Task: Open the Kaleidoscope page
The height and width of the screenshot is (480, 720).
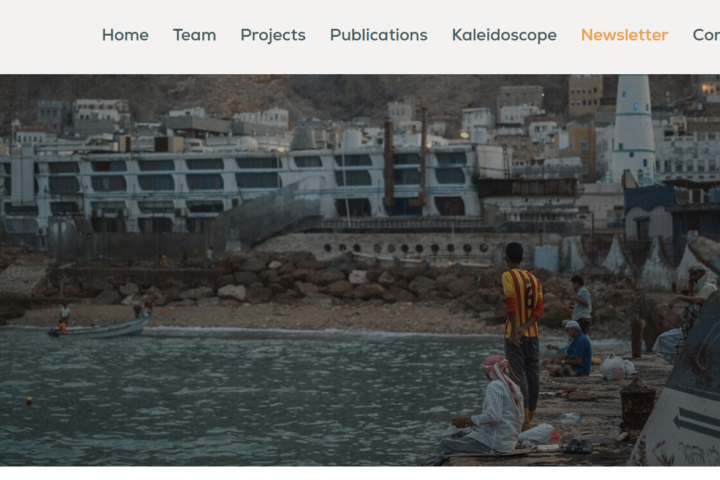Action: pos(504,35)
